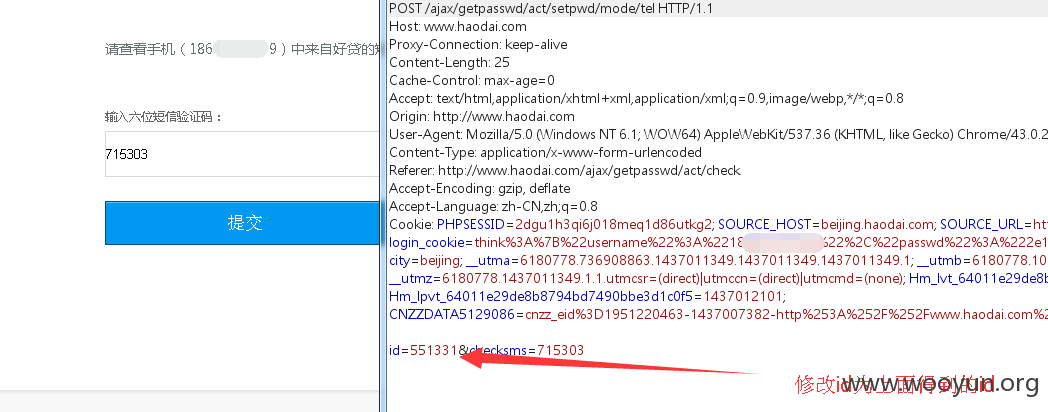Image resolution: width=1048 pixels, height=412 pixels.
Task: Select the login_cookie parameter line
Action: point(718,242)
